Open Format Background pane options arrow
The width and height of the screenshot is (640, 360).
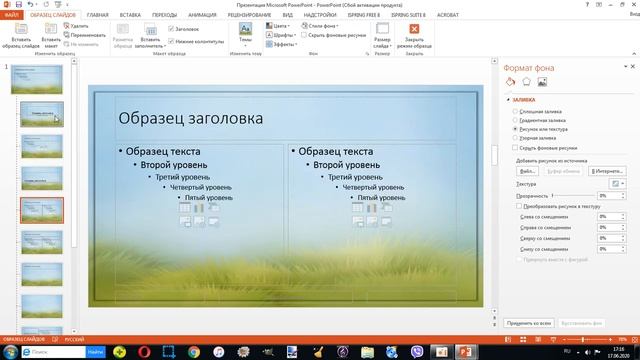click(625, 66)
